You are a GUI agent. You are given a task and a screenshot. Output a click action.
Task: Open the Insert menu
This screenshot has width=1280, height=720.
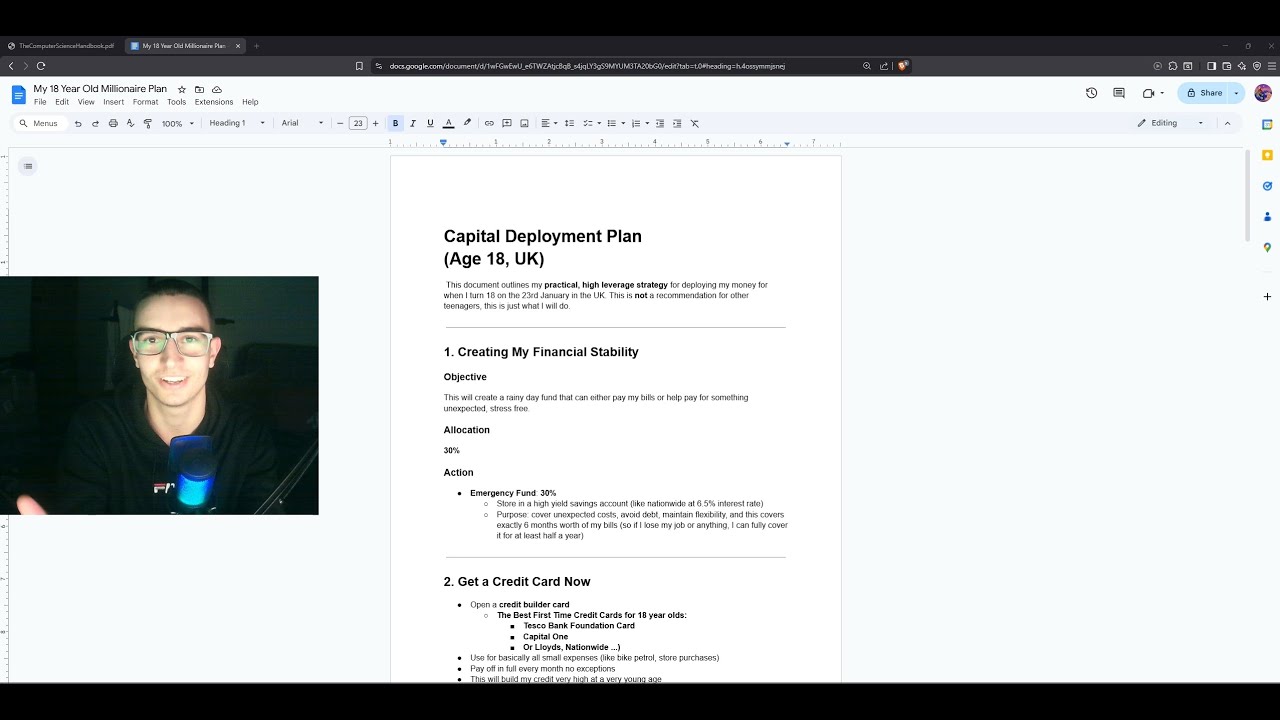(113, 102)
